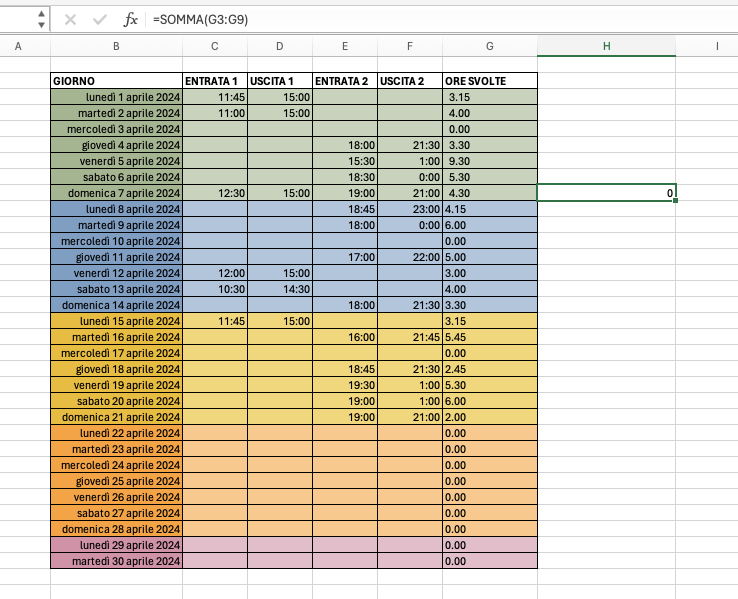Select cell giovedì 4 aprile 2024

coord(116,145)
